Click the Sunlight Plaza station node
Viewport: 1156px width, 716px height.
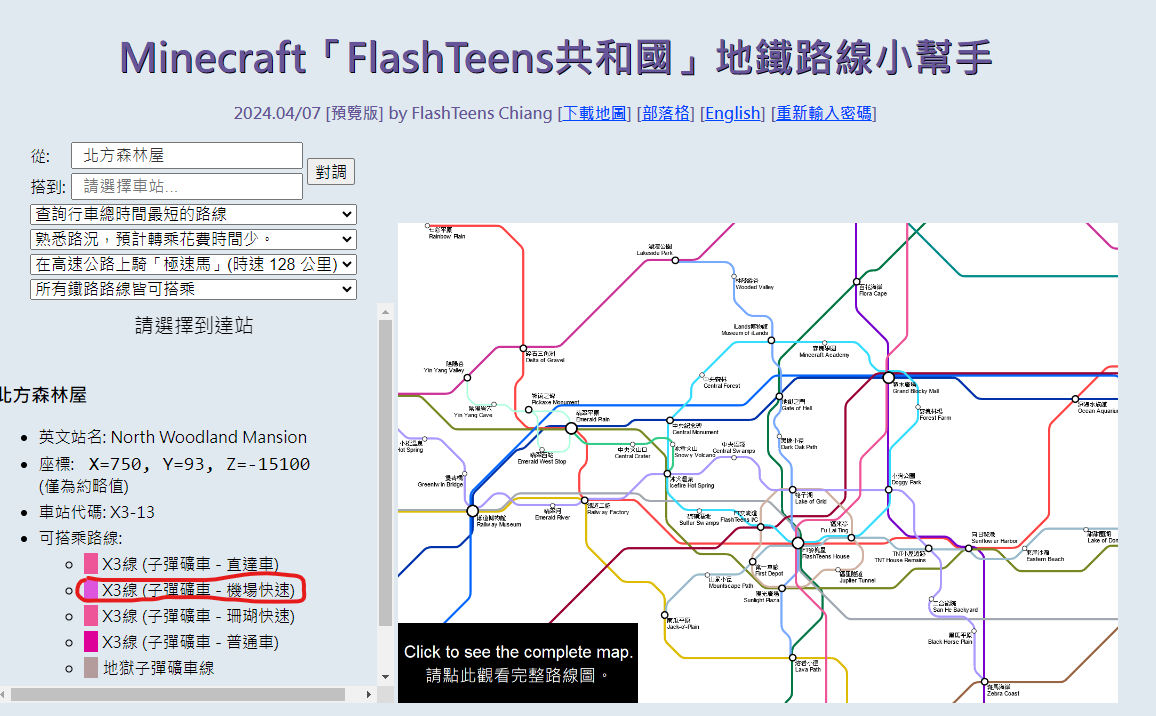coord(782,588)
